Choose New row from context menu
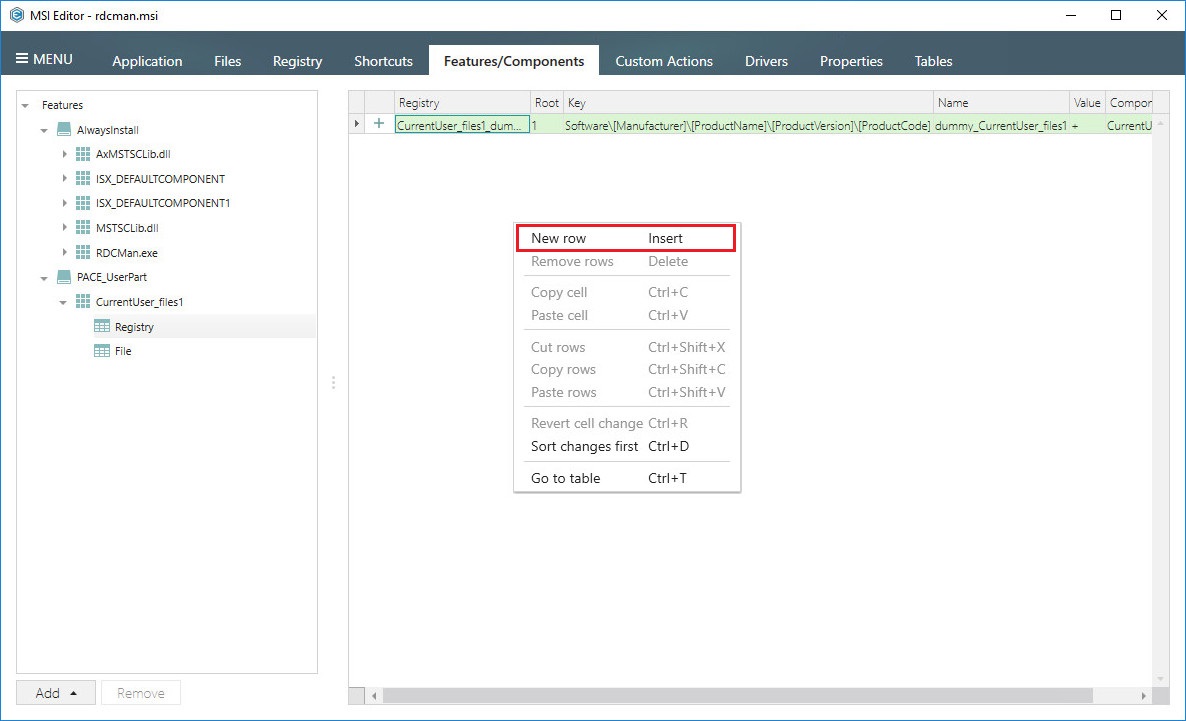Image resolution: width=1186 pixels, height=721 pixels. (x=626, y=238)
